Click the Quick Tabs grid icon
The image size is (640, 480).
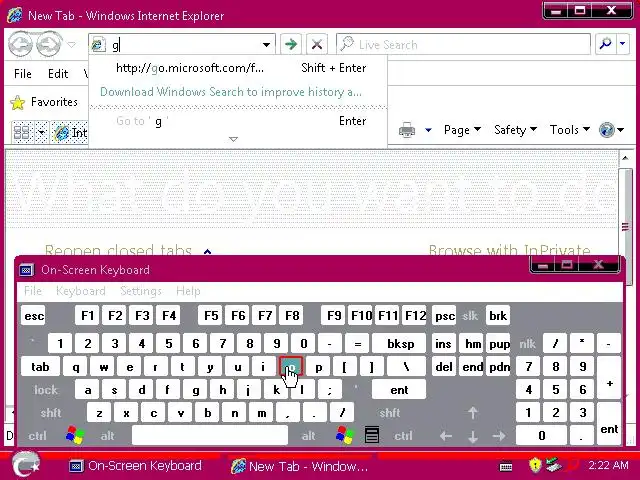[x=21, y=132]
